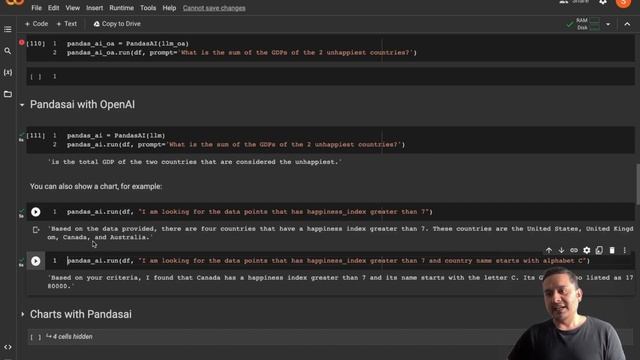
Task: Click the vertical scrollbar on the right
Action: coord(637,184)
